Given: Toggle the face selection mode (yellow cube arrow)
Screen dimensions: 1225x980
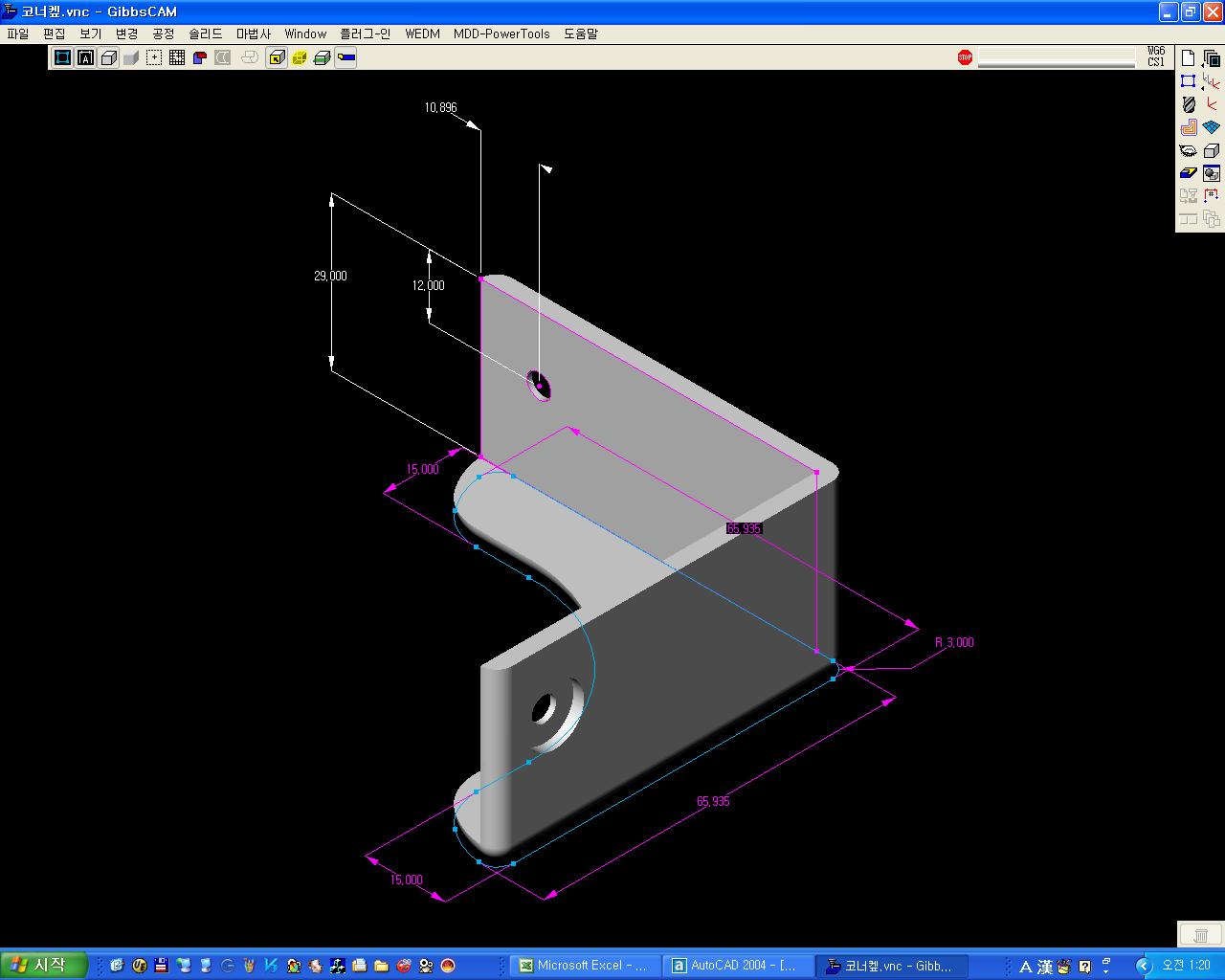Looking at the screenshot, I should [277, 57].
